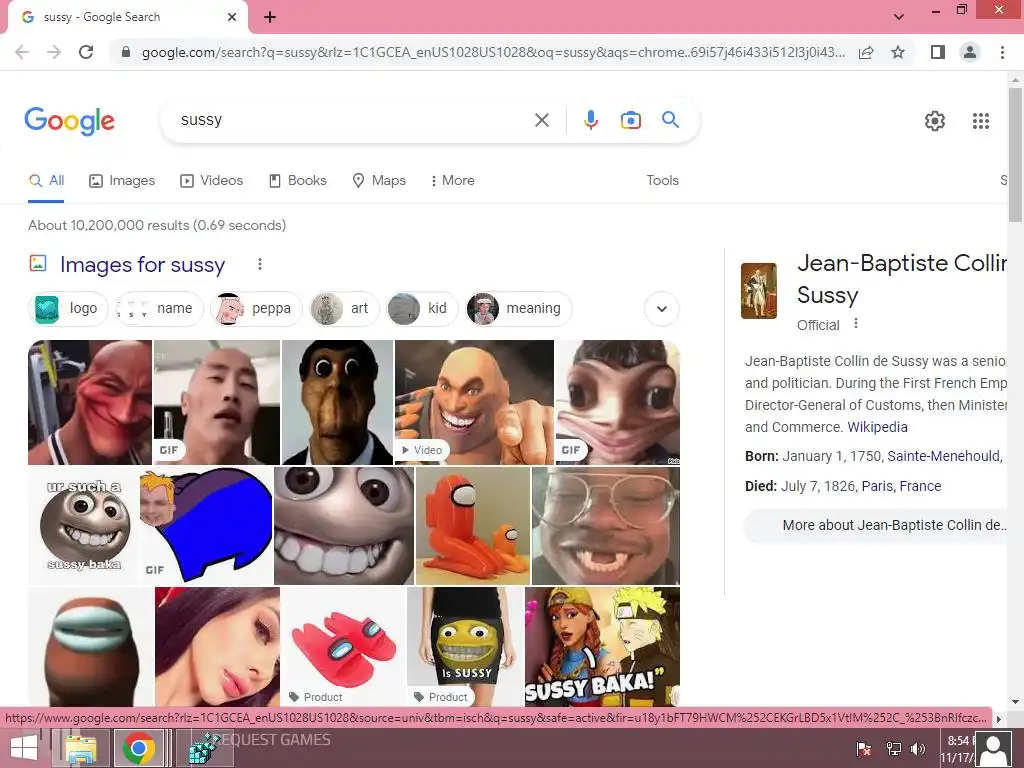Open volume control in system tray

click(x=918, y=748)
